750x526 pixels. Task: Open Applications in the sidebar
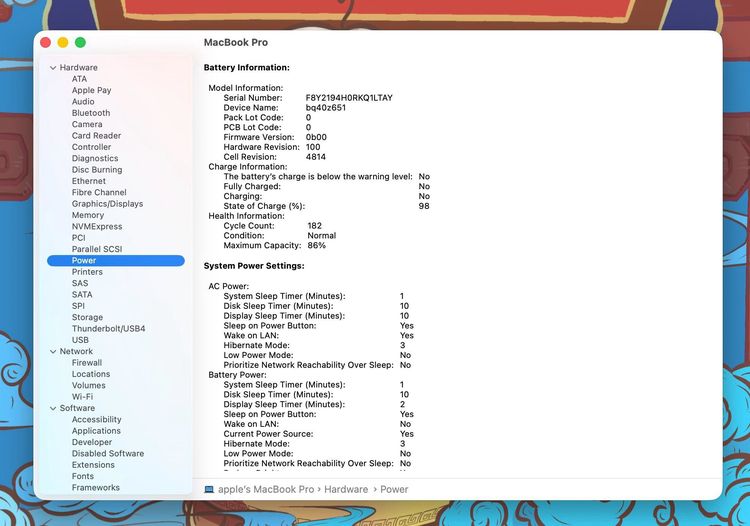(96, 431)
